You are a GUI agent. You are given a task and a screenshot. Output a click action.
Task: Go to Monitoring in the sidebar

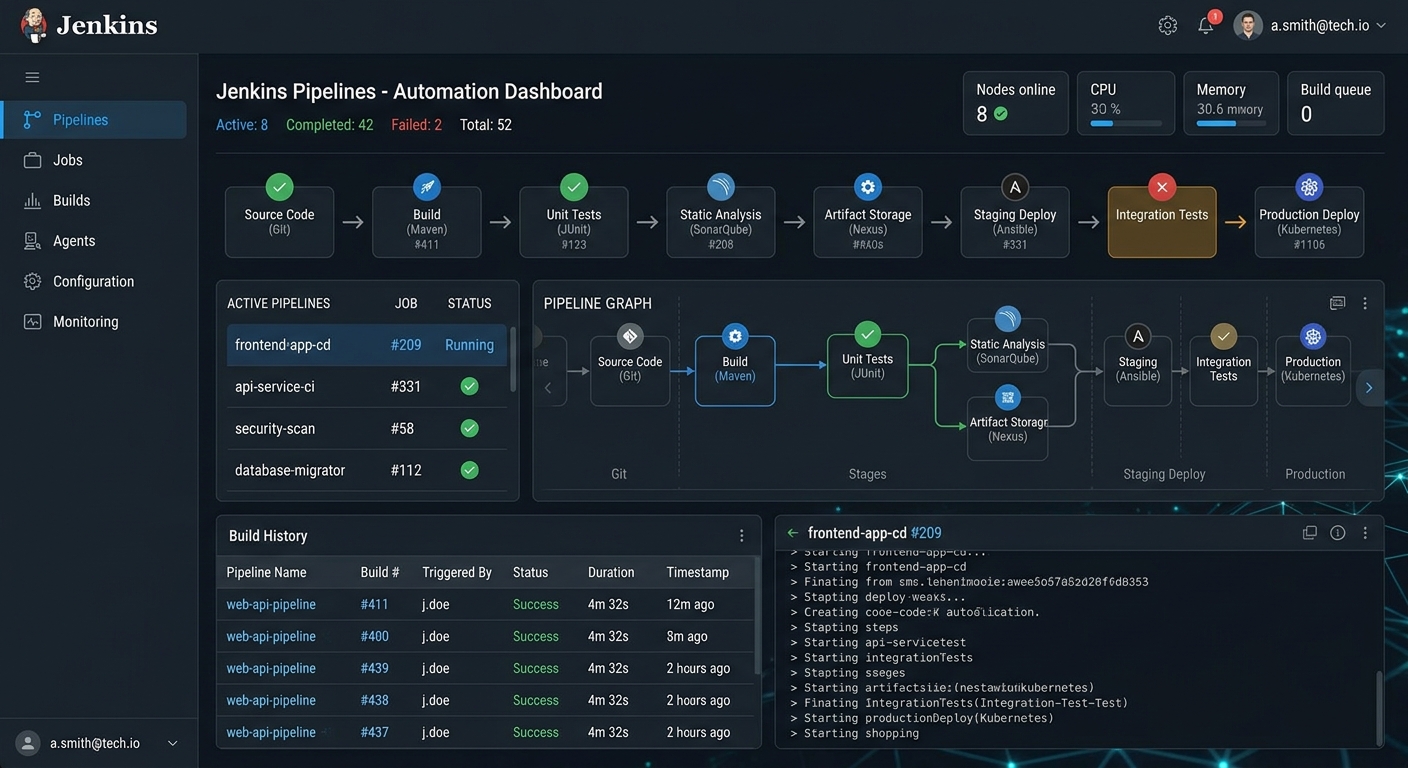pyautogui.click(x=85, y=322)
